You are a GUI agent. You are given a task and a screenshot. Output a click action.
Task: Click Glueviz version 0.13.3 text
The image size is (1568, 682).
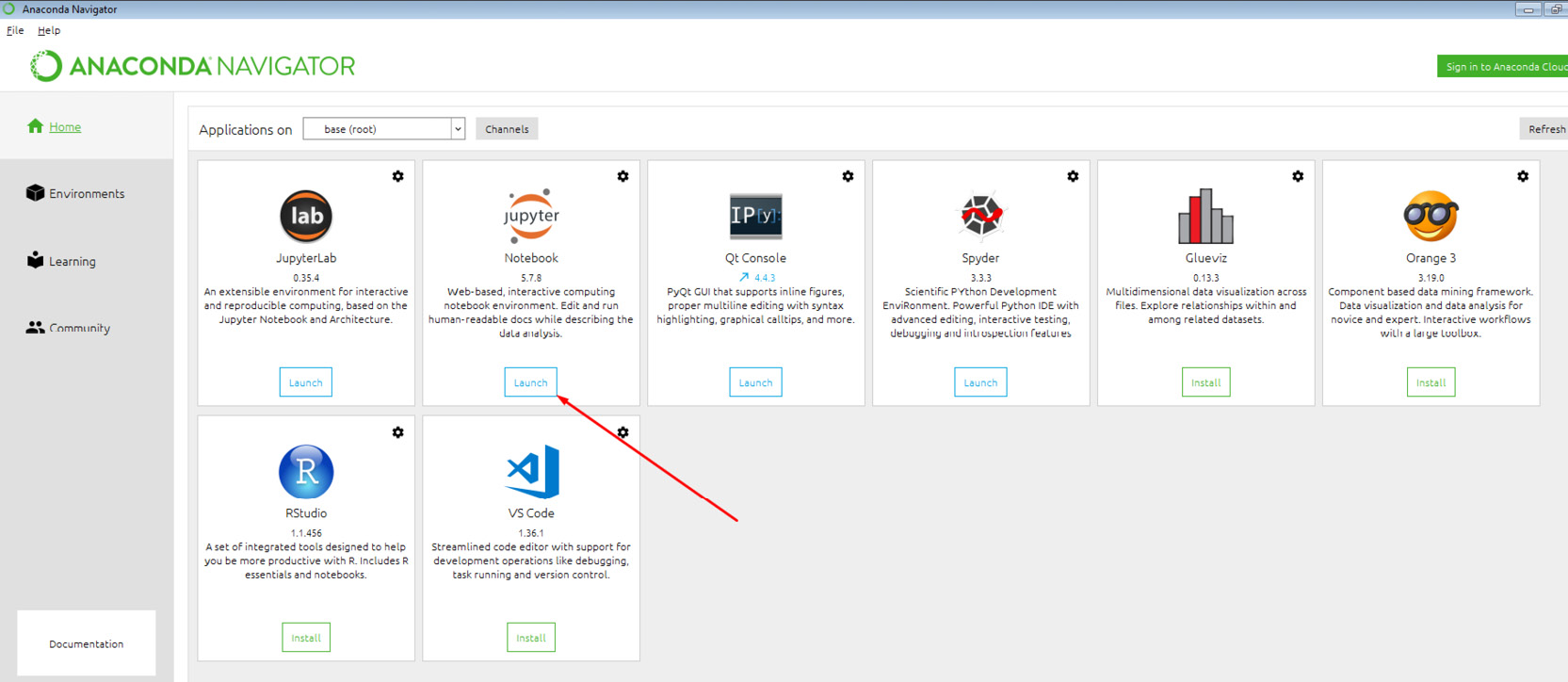[x=1205, y=278]
